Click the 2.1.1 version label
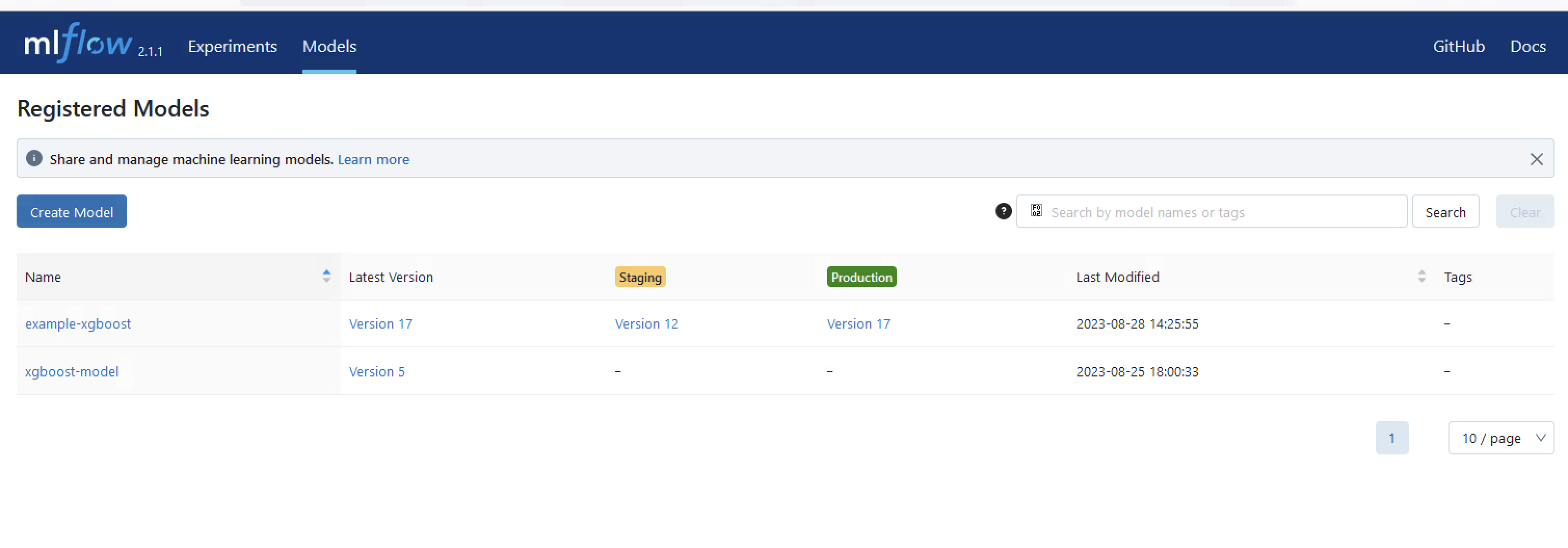The height and width of the screenshot is (548, 1568). pos(150,52)
